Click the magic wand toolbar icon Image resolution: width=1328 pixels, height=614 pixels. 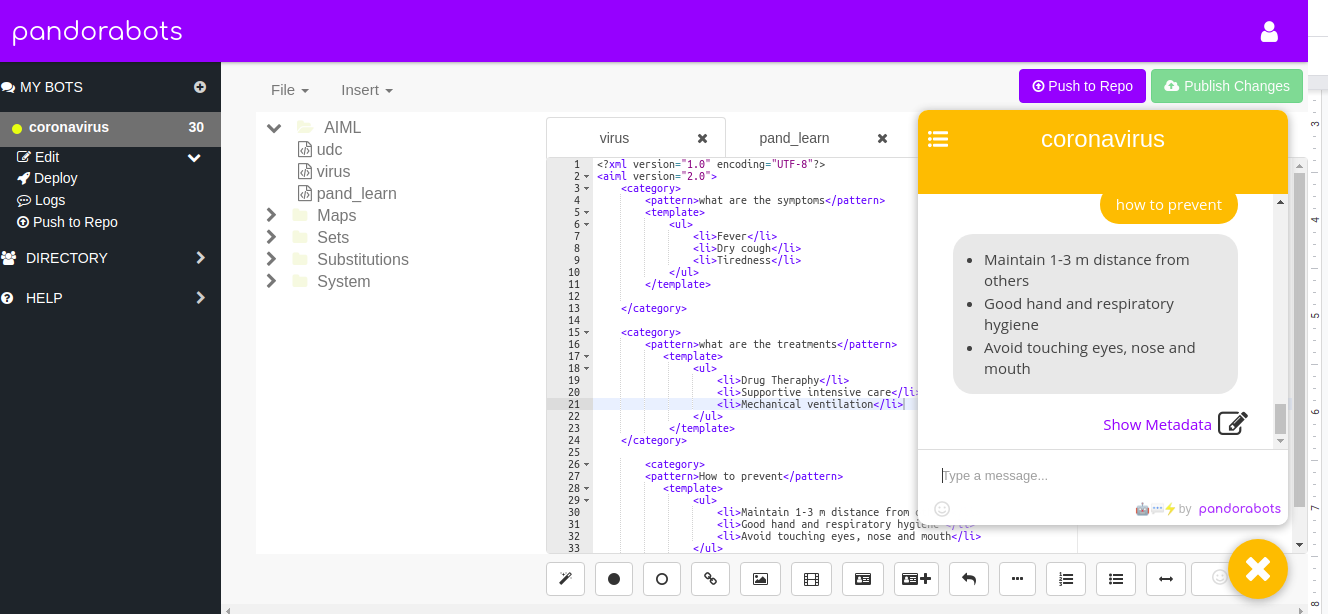(x=565, y=578)
